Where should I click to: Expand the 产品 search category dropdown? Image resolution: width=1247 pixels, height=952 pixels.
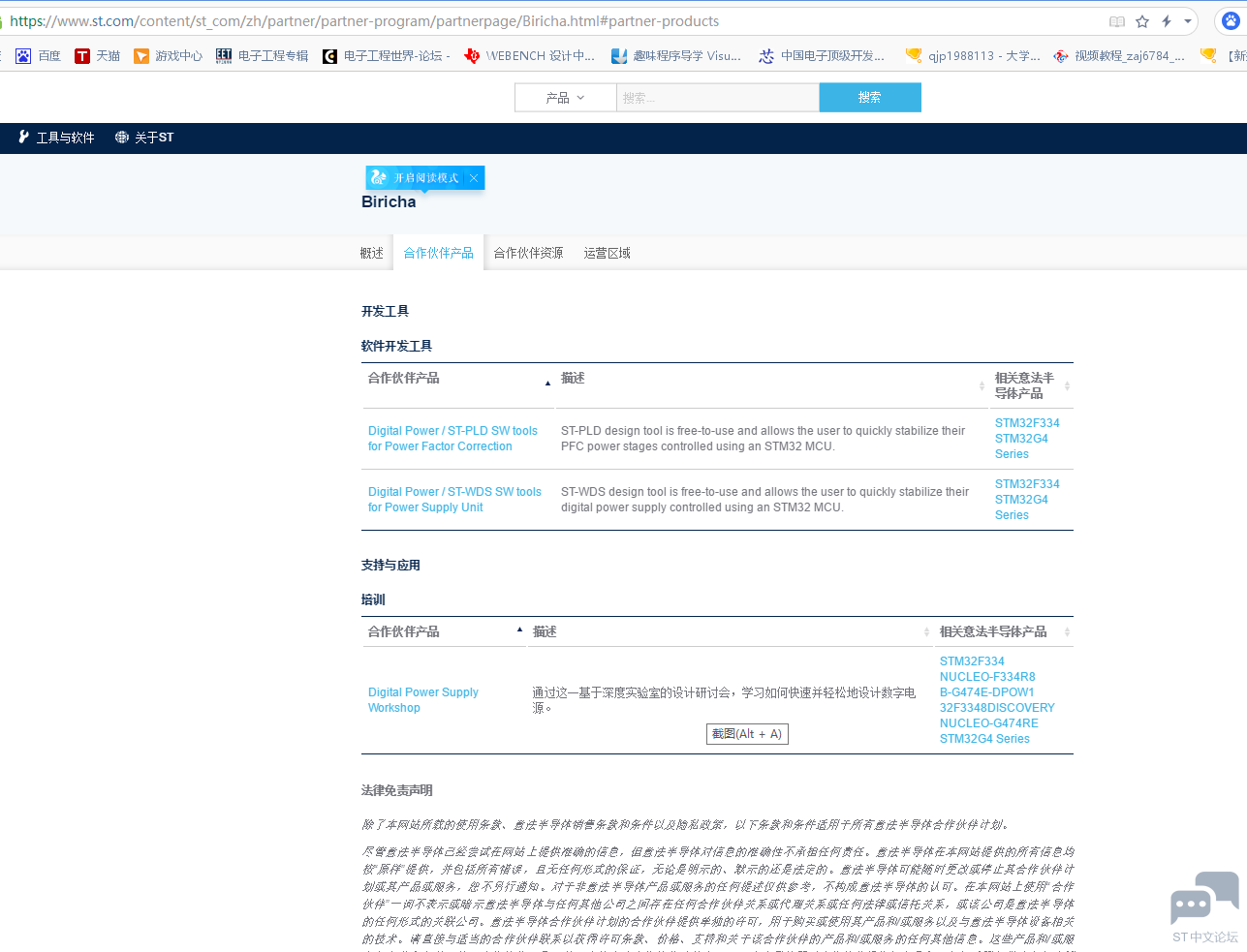(x=565, y=98)
